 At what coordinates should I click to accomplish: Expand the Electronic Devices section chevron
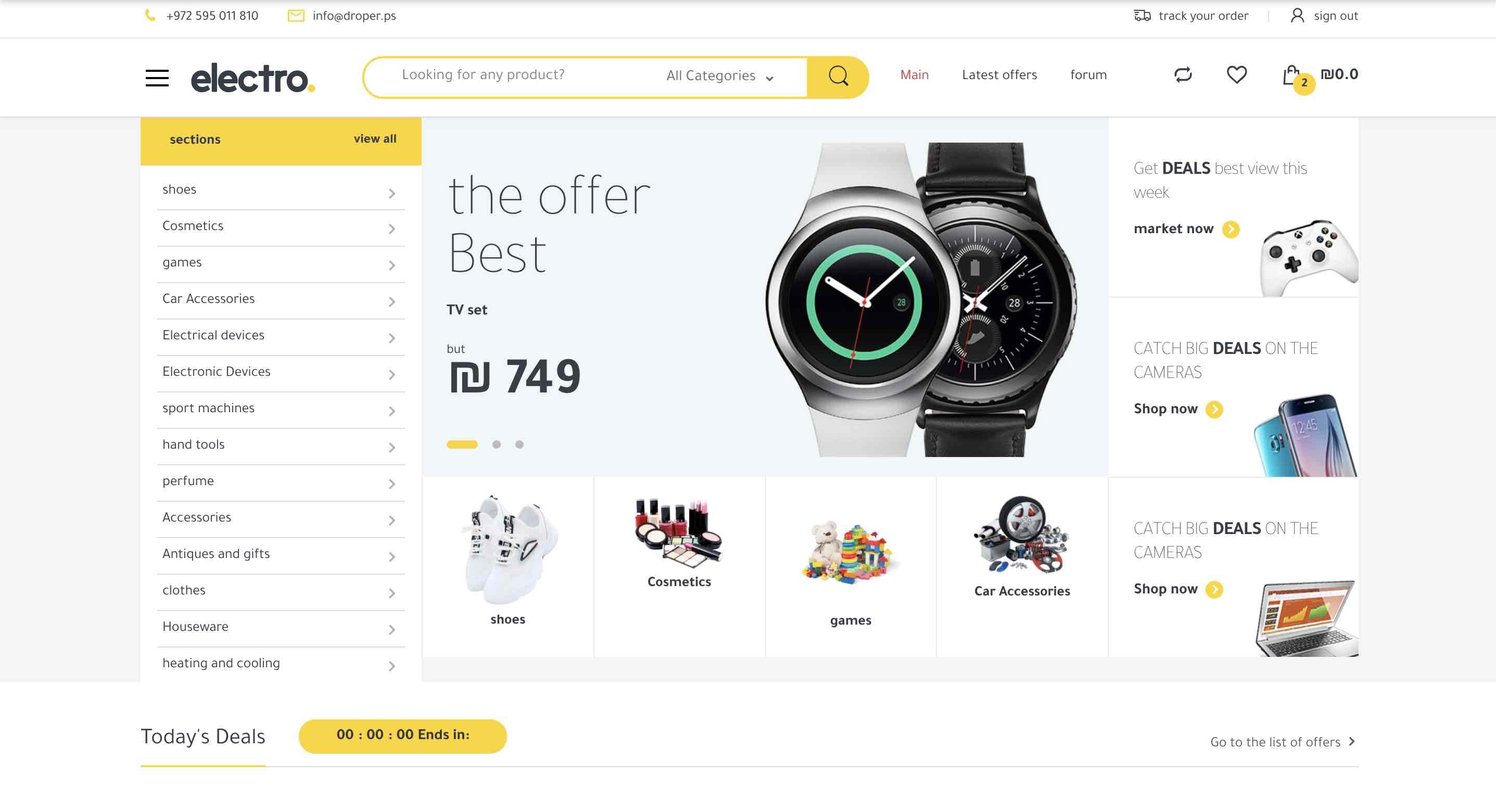[x=392, y=375]
